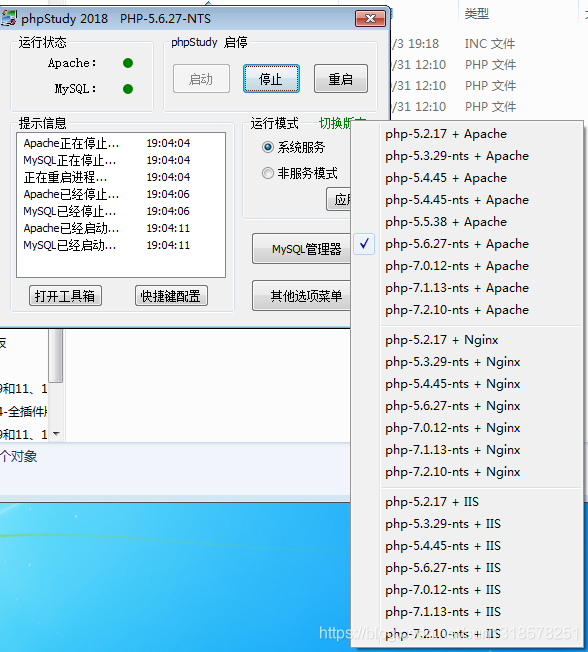Select the log line MySQL已经停止…
Viewport: 588px width, 652px height.
pyautogui.click(x=106, y=212)
